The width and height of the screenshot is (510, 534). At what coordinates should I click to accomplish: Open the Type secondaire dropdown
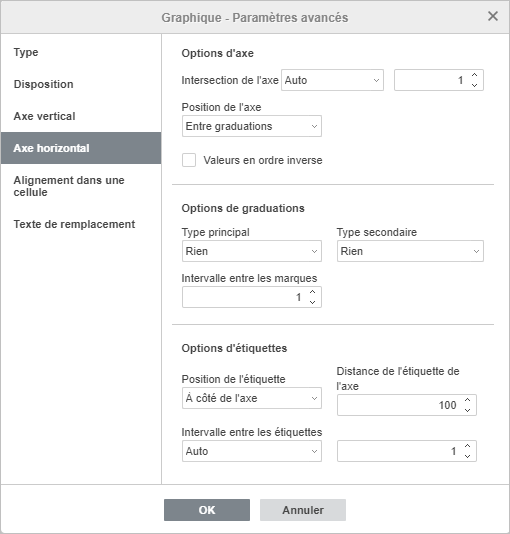(410, 251)
